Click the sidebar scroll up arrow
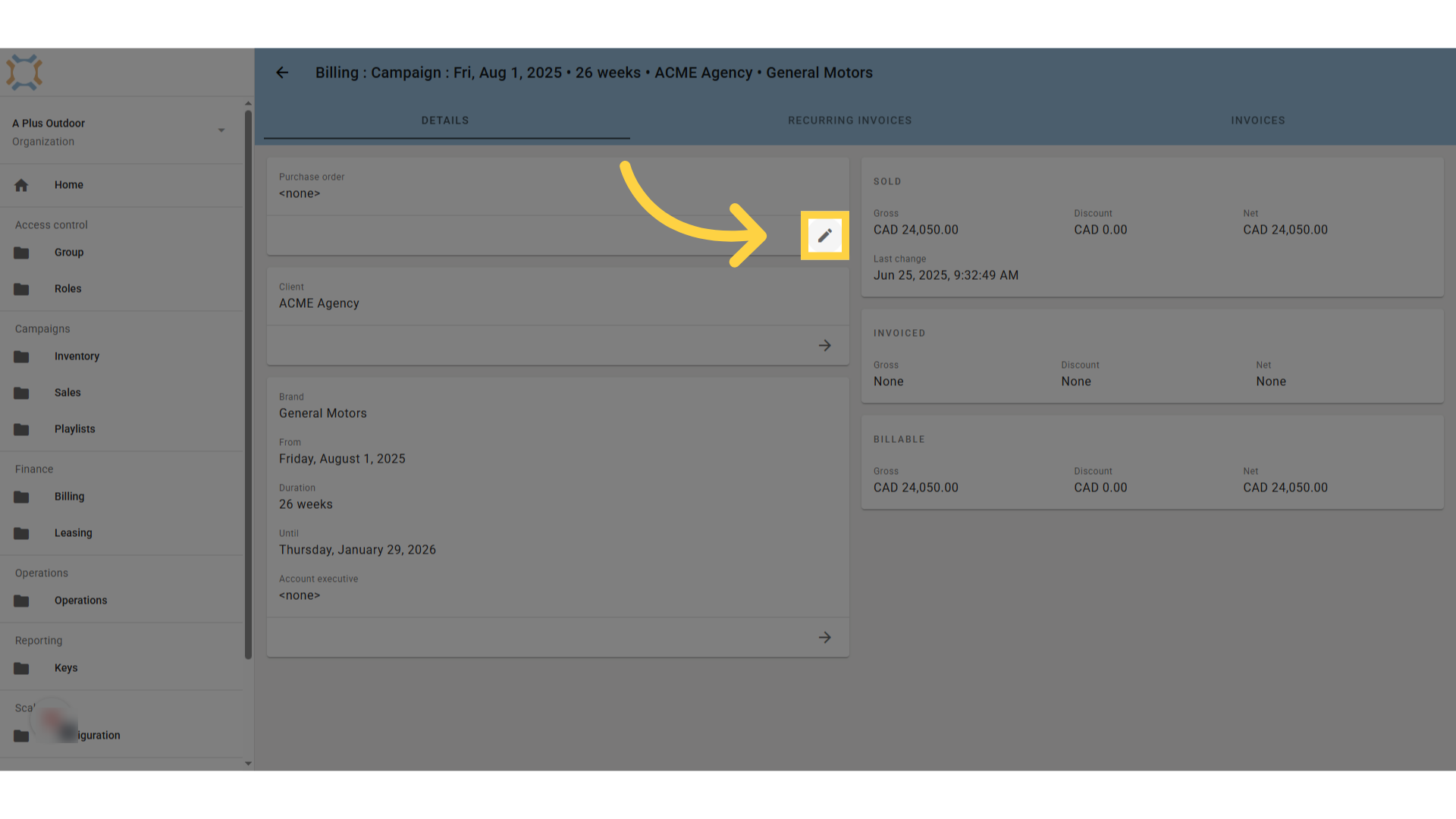This screenshot has height=819, width=1456. click(x=248, y=103)
